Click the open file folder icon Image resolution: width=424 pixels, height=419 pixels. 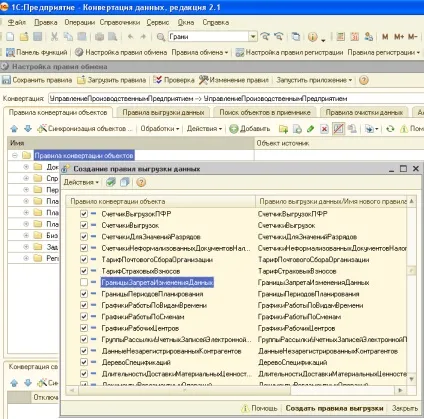[x=24, y=37]
